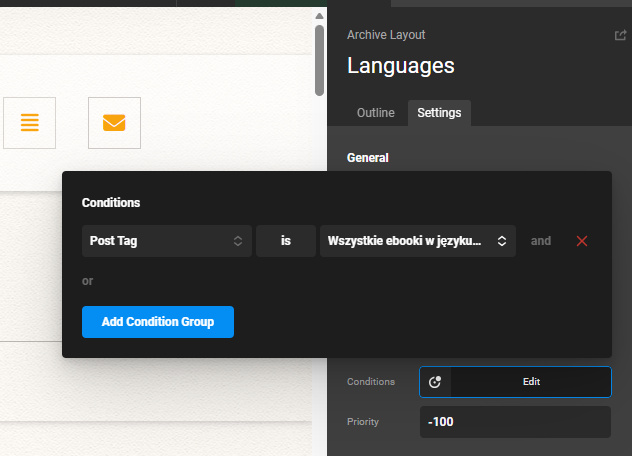Click the conditions status icon beside Edit

point(435,382)
